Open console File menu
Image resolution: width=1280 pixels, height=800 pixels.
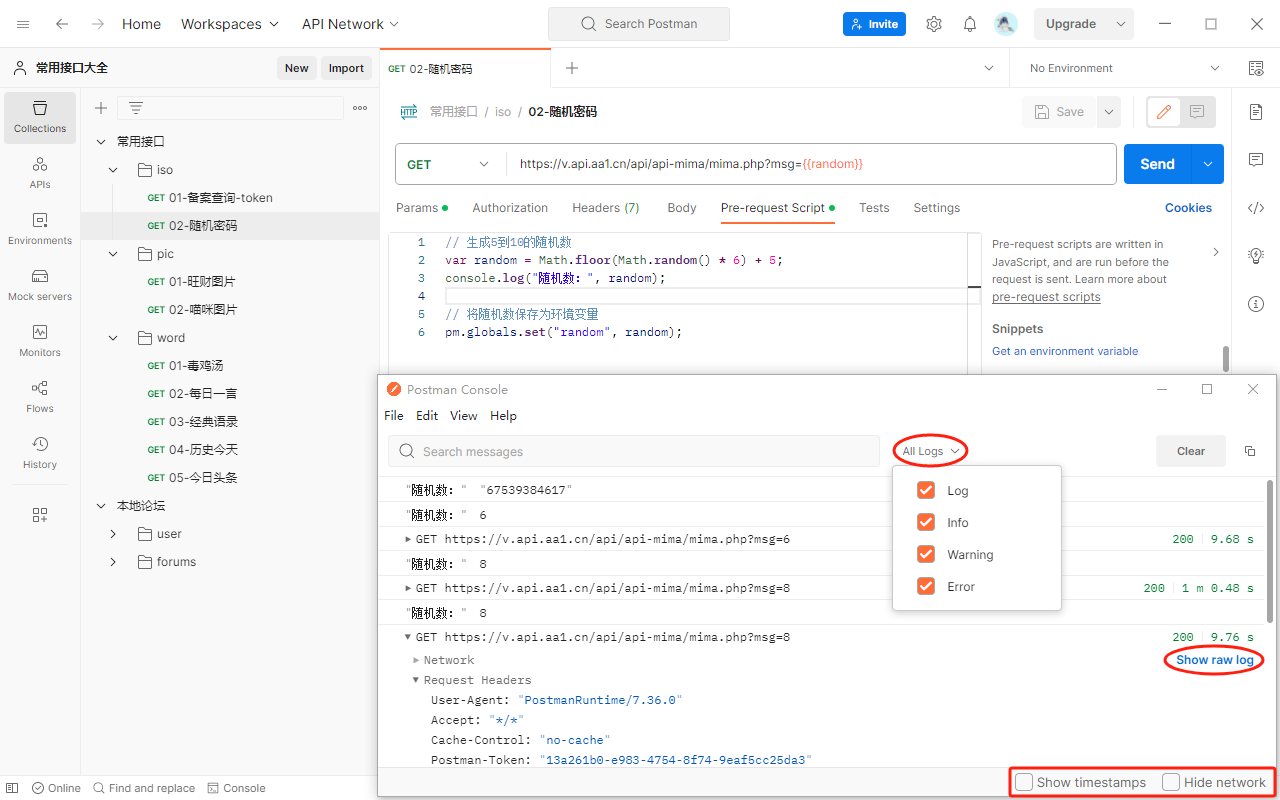[x=394, y=415]
